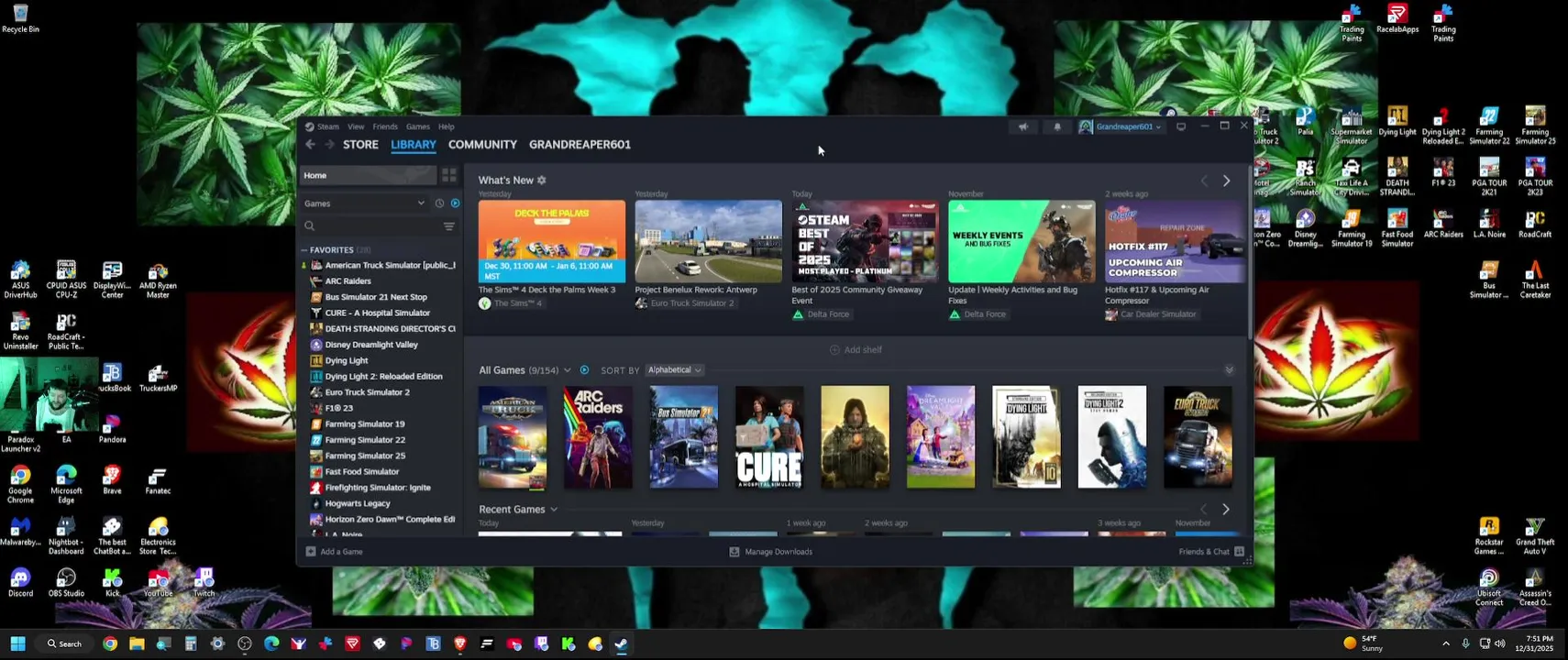Open the Steam notifications bell
1568x660 pixels.
tap(1057, 127)
